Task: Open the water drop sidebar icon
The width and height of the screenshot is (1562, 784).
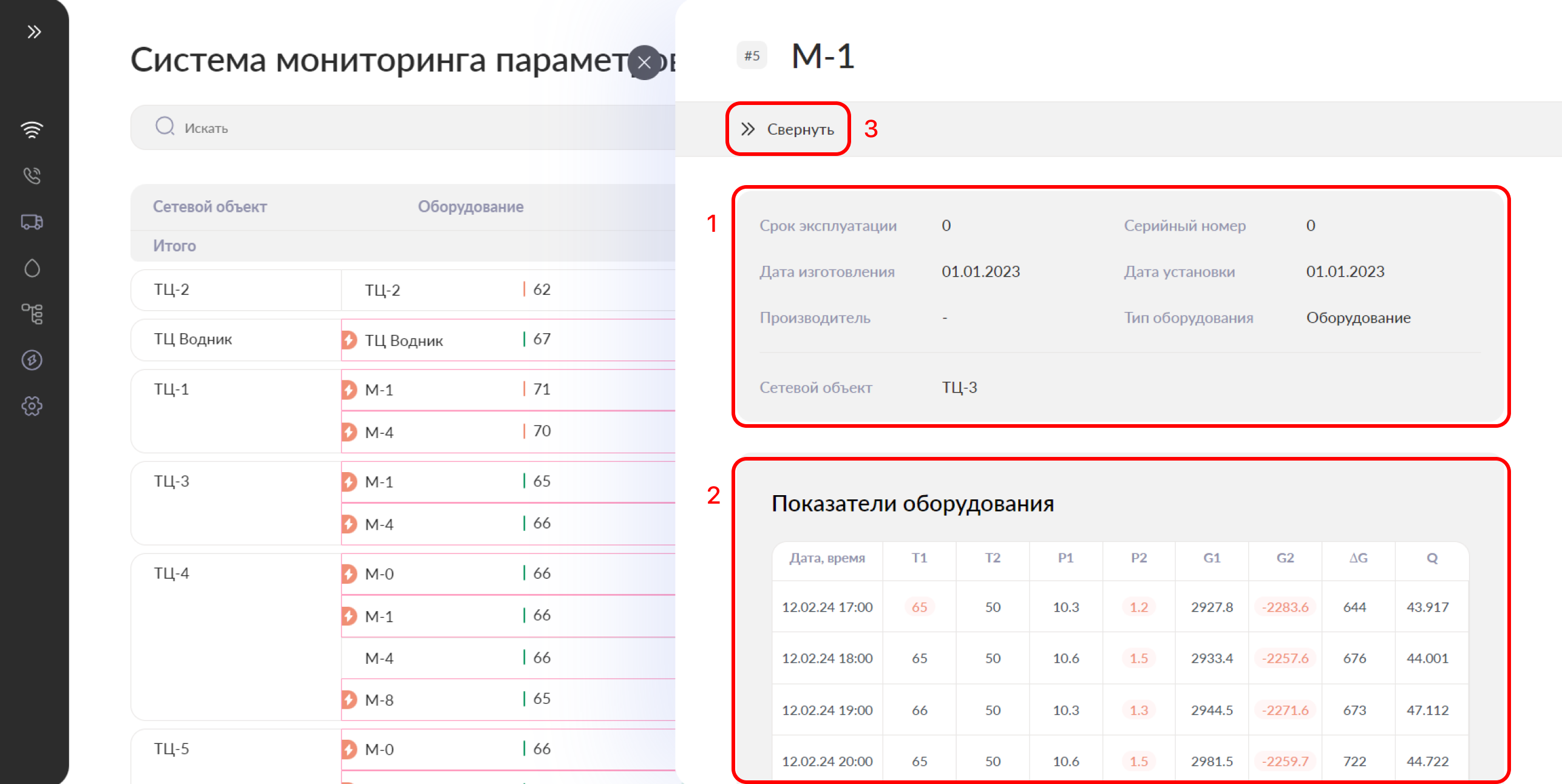Action: point(32,268)
